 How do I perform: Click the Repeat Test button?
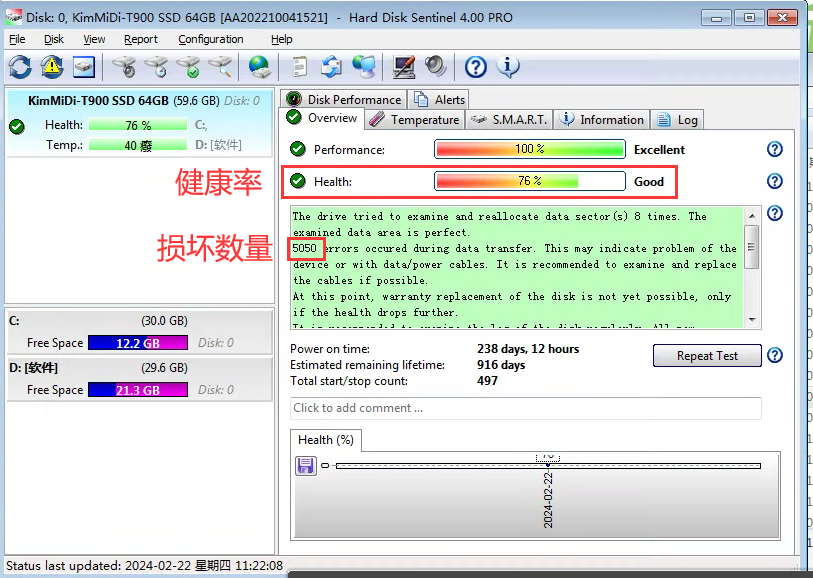[x=707, y=356]
